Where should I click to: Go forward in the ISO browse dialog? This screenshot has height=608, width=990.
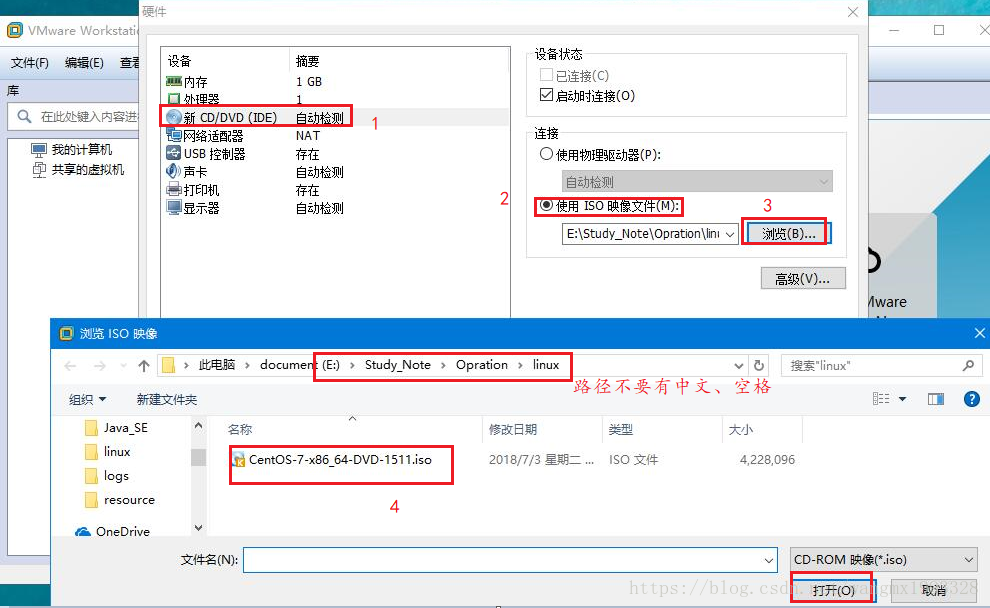pyautogui.click(x=100, y=366)
